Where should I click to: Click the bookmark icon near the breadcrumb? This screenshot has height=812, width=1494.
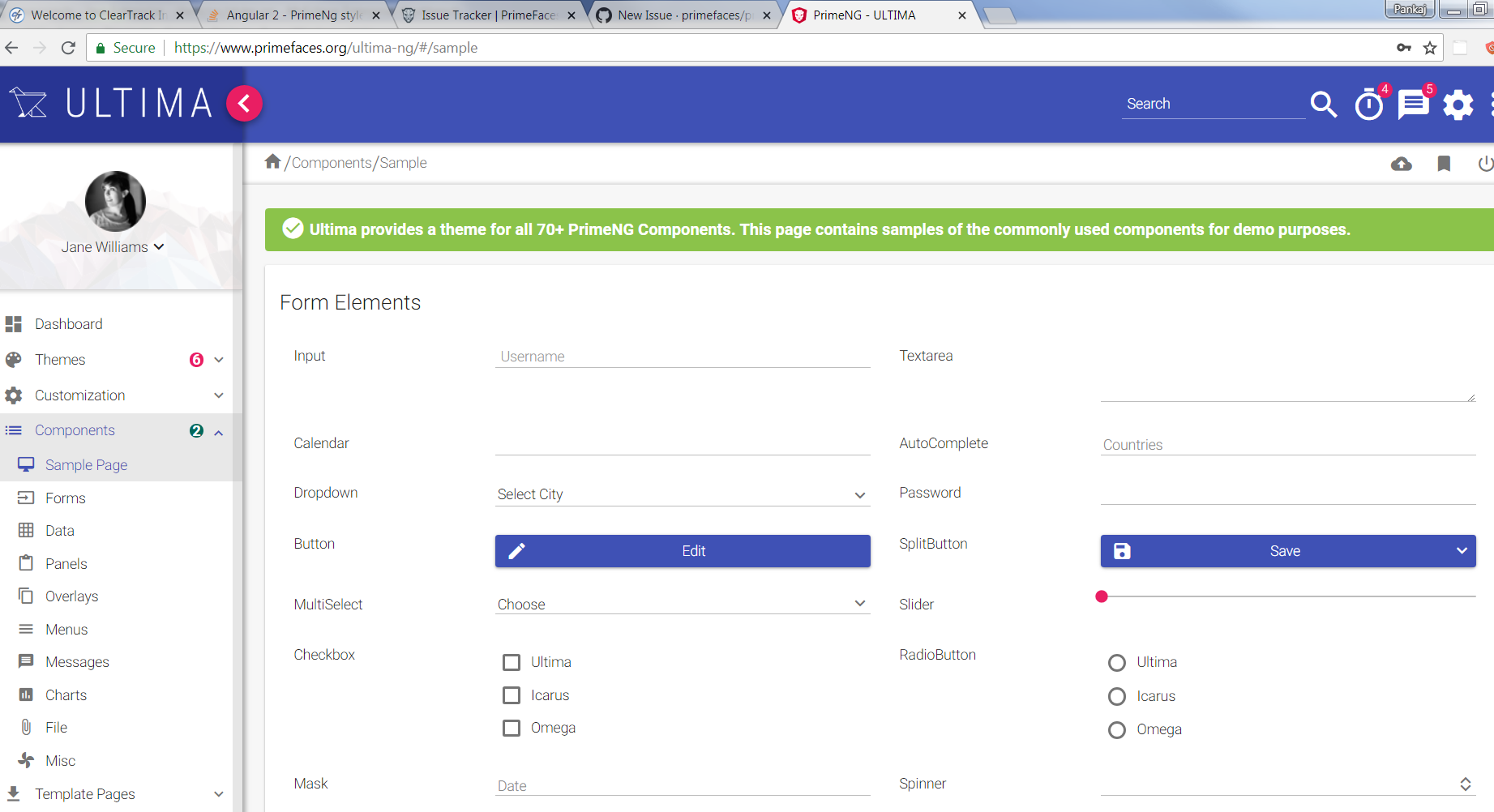[1444, 163]
